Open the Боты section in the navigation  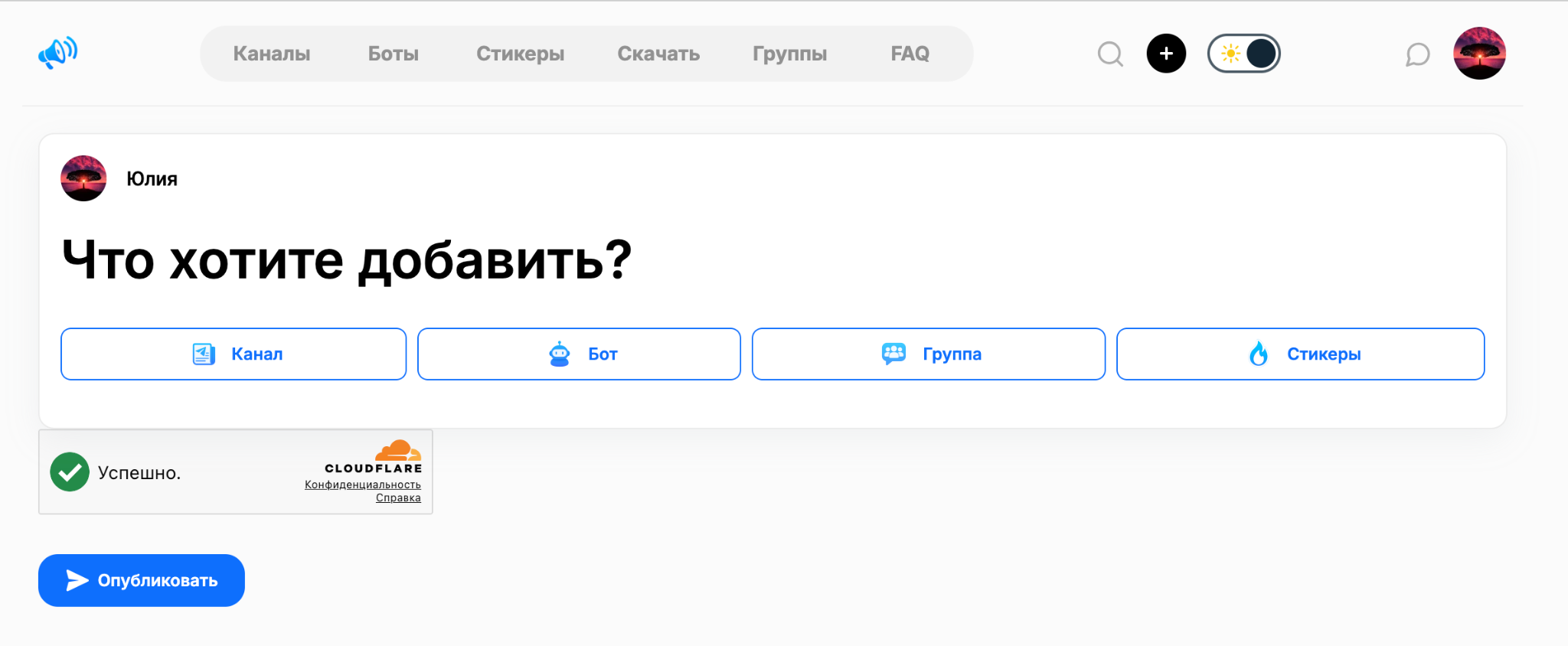[x=393, y=54]
